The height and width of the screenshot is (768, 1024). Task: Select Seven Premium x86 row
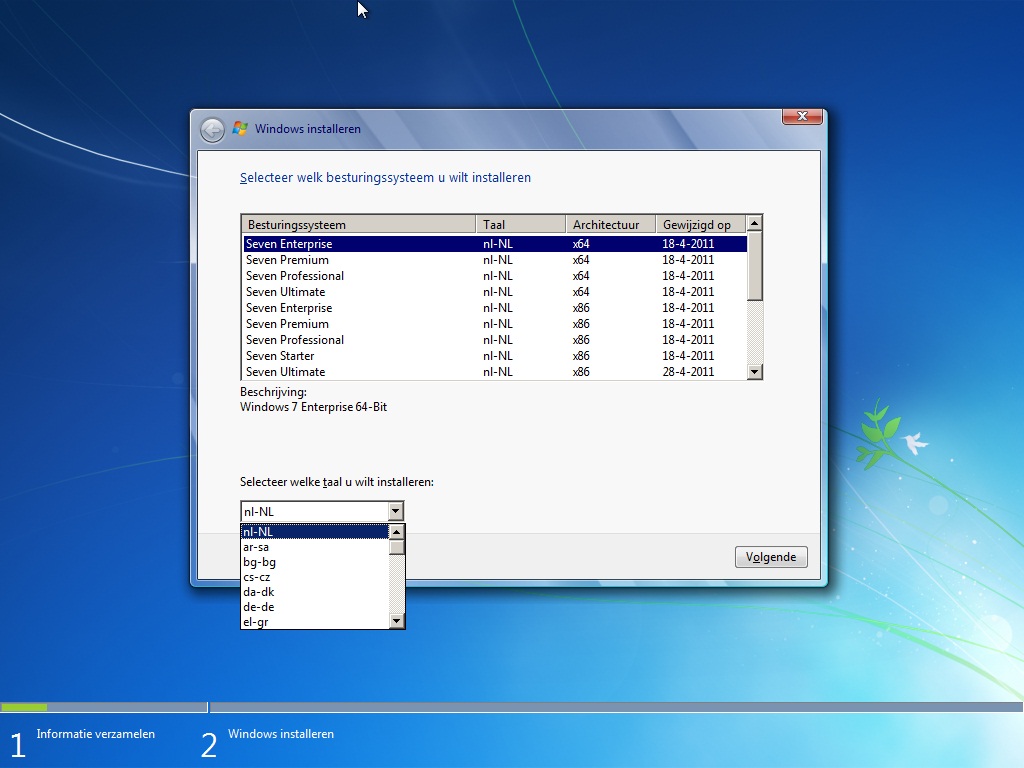coord(494,324)
